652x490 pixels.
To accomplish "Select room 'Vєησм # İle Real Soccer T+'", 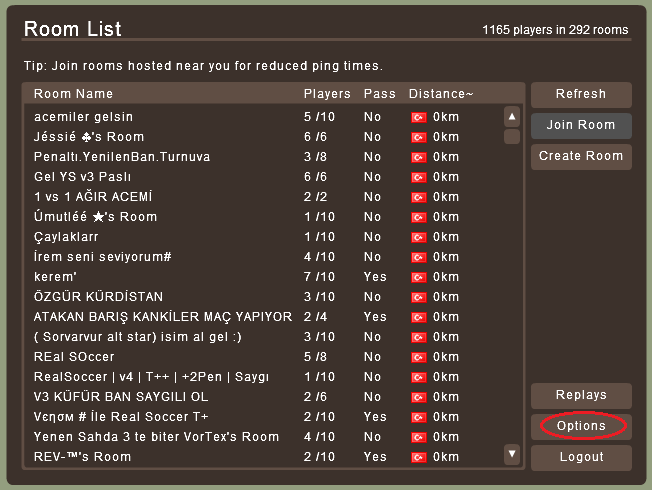I will tap(264, 417).
